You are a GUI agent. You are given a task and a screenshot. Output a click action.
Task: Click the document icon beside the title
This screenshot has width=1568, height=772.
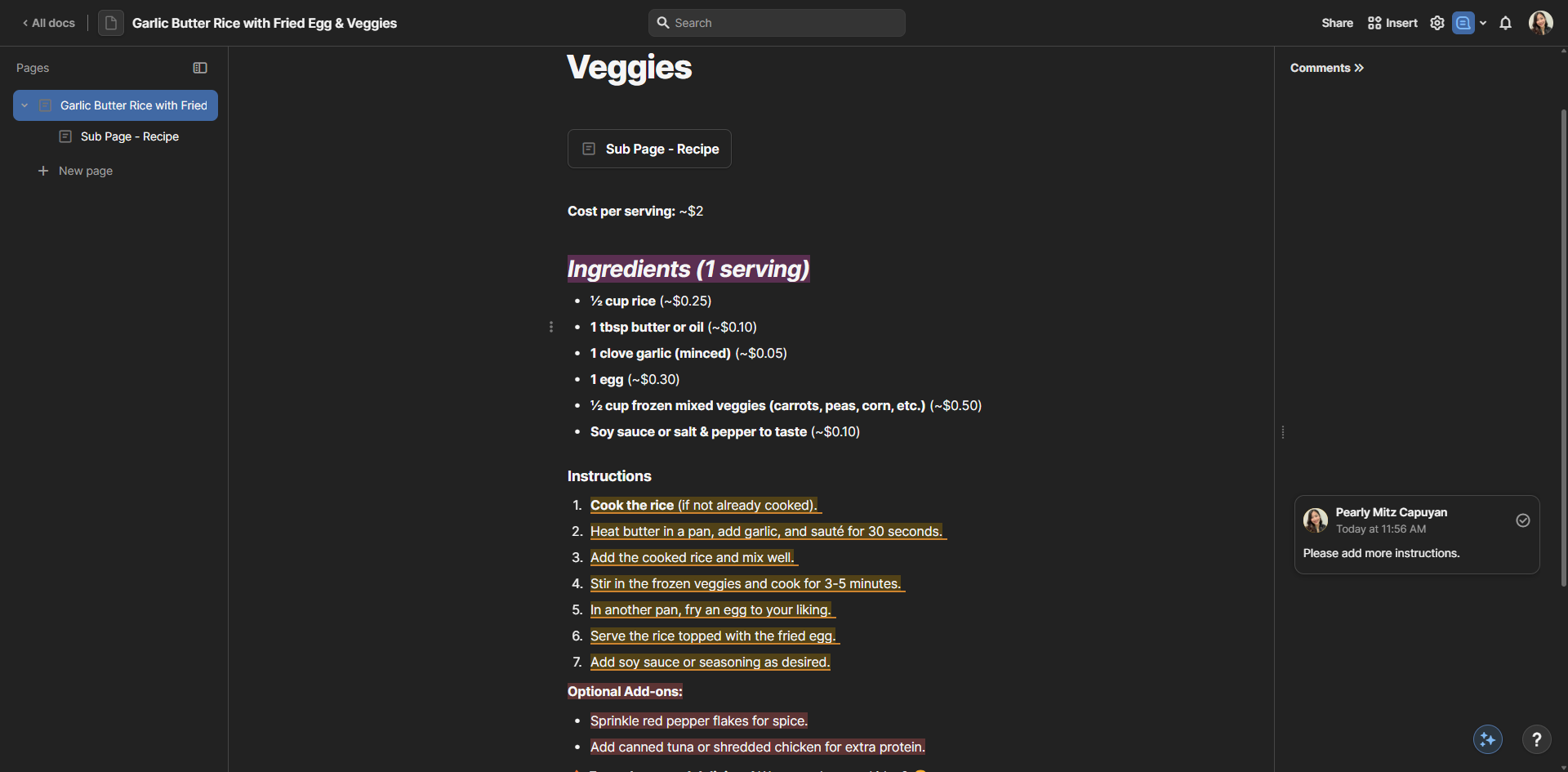pyautogui.click(x=111, y=23)
